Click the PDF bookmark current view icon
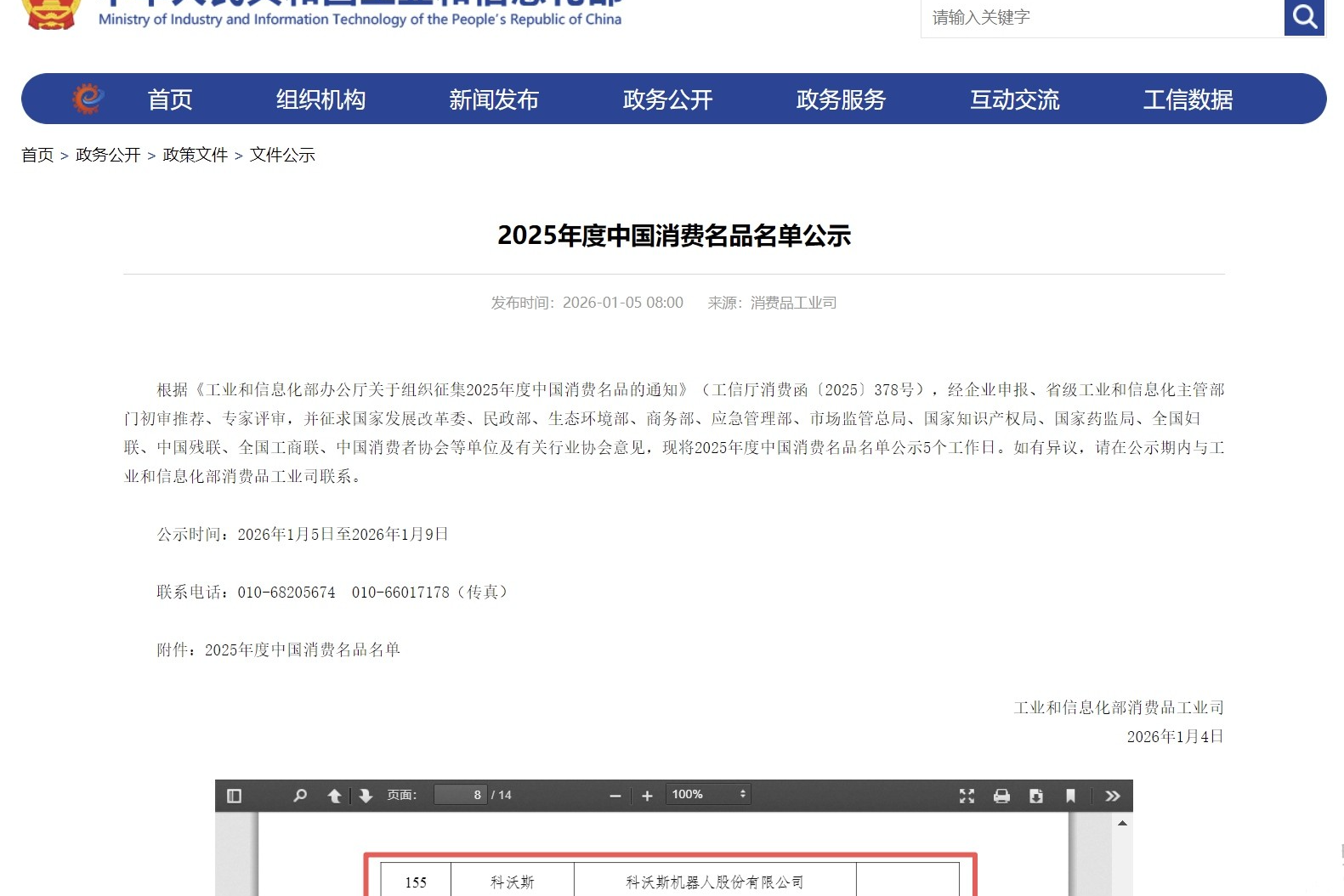 click(1070, 796)
